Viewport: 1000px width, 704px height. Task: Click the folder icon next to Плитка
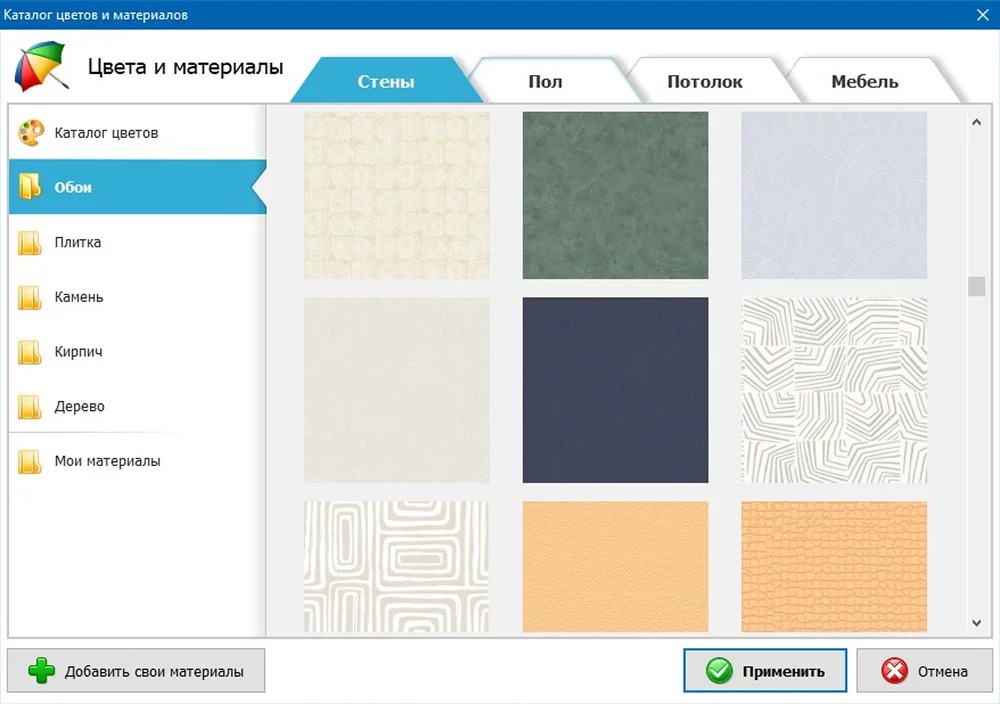point(30,243)
